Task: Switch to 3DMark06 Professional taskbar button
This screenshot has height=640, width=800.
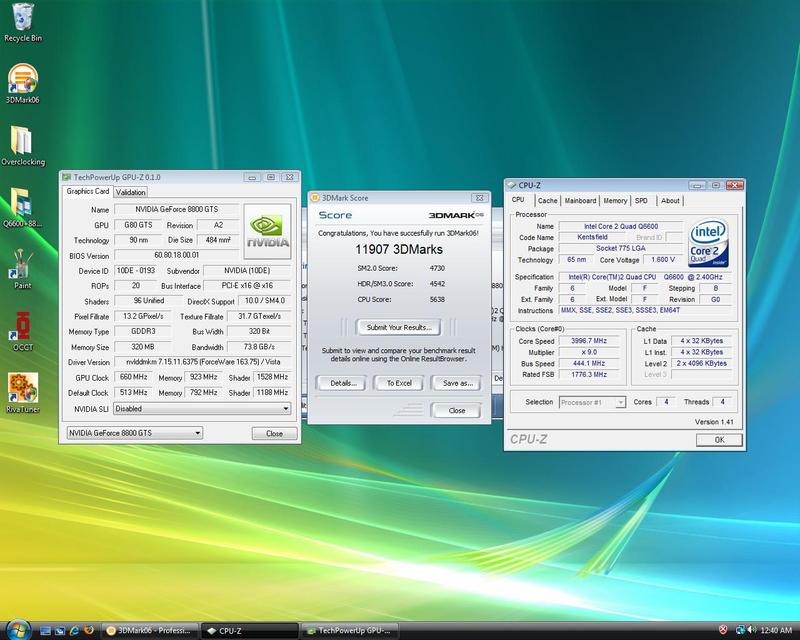Action: (151, 631)
